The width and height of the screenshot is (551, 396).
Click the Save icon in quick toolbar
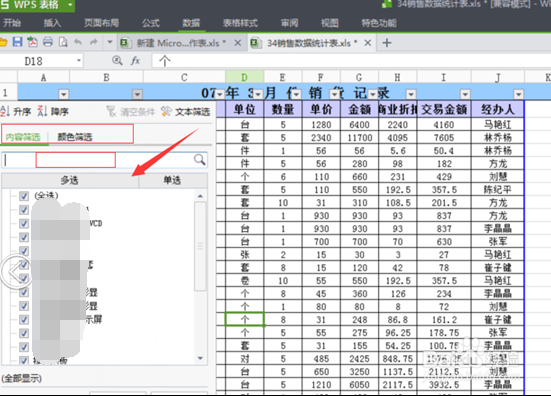coord(17,42)
